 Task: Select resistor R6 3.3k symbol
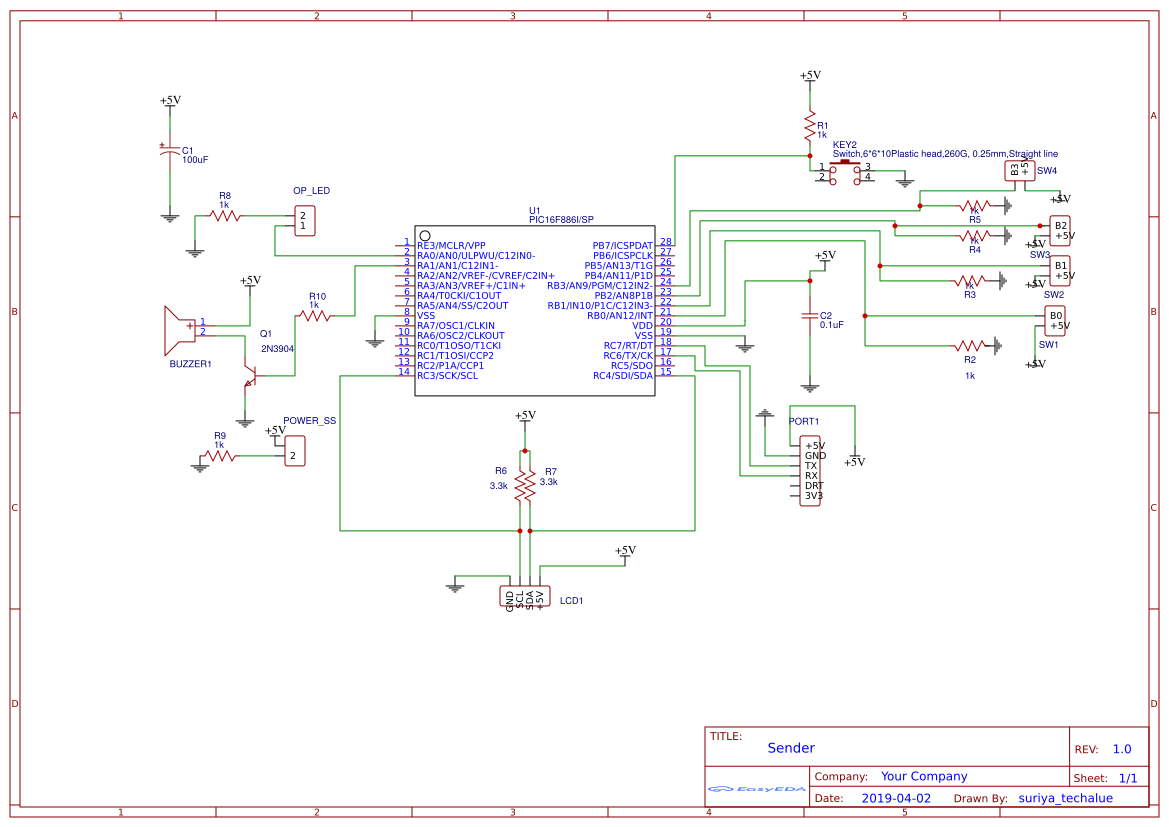point(522,485)
